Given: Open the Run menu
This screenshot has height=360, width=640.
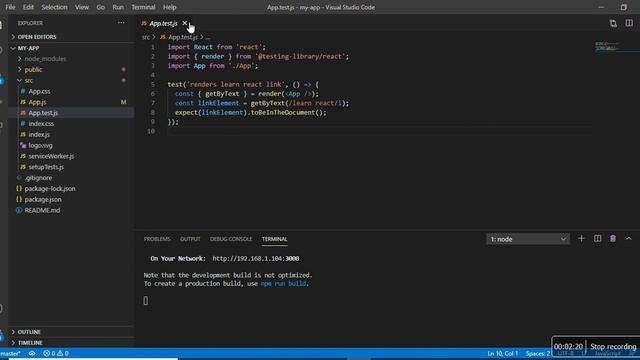Looking at the screenshot, I should point(118,7).
